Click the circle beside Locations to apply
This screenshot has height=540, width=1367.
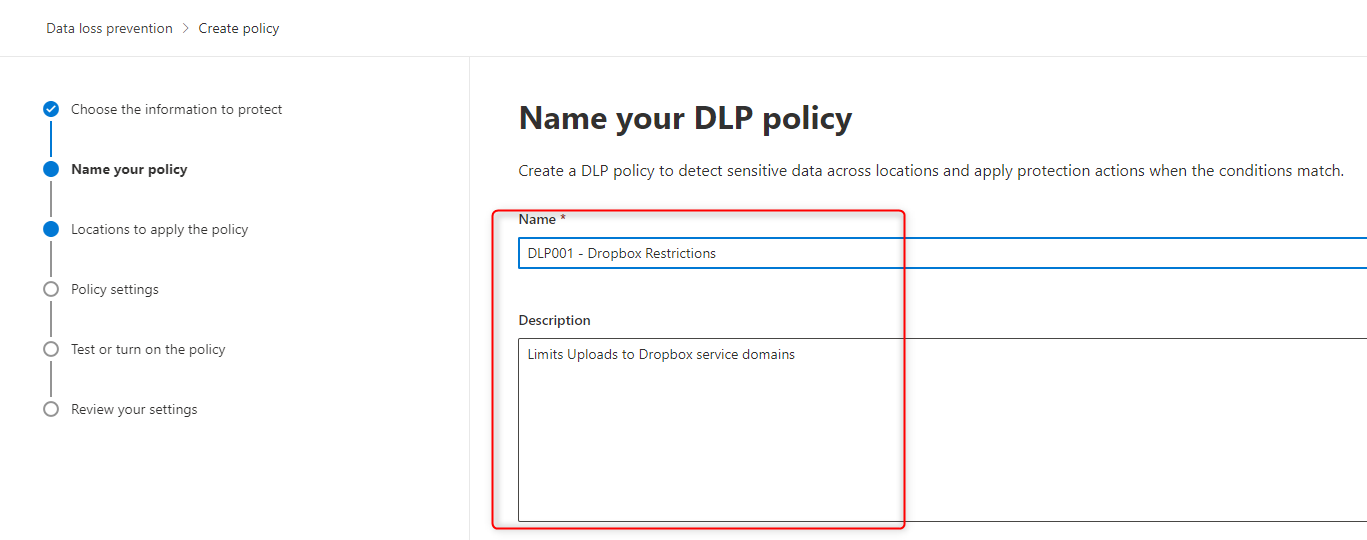click(x=51, y=229)
